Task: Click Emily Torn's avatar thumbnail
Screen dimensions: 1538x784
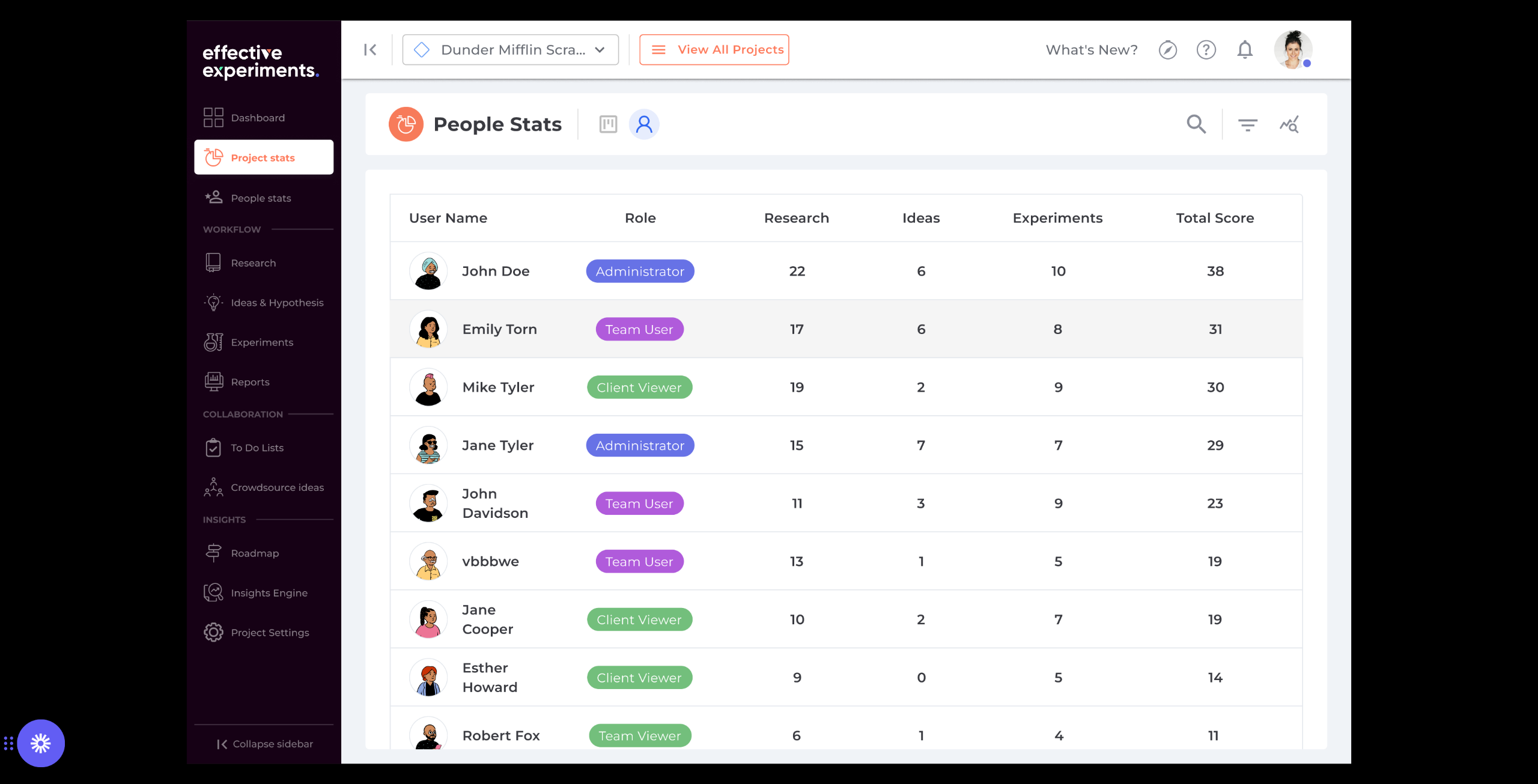Action: [x=428, y=329]
